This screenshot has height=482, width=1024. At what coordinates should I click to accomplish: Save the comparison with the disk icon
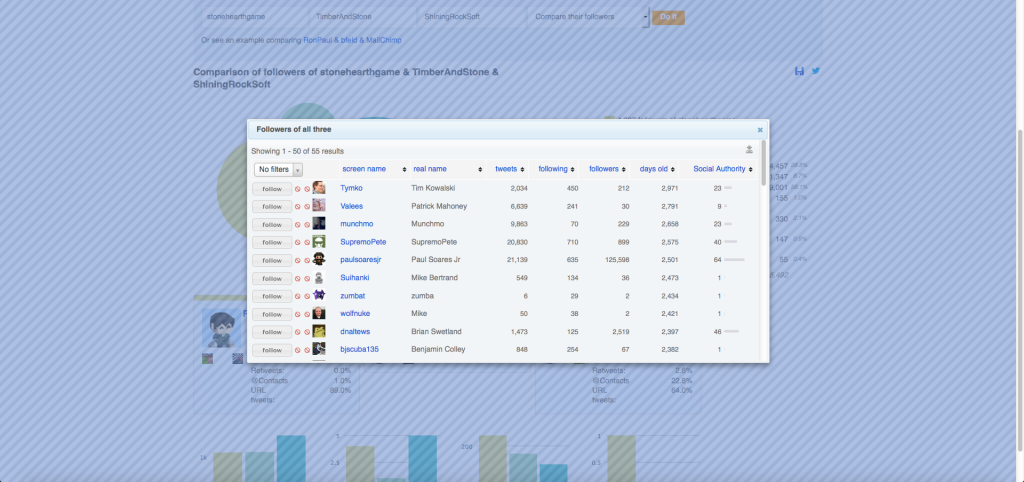pos(799,71)
